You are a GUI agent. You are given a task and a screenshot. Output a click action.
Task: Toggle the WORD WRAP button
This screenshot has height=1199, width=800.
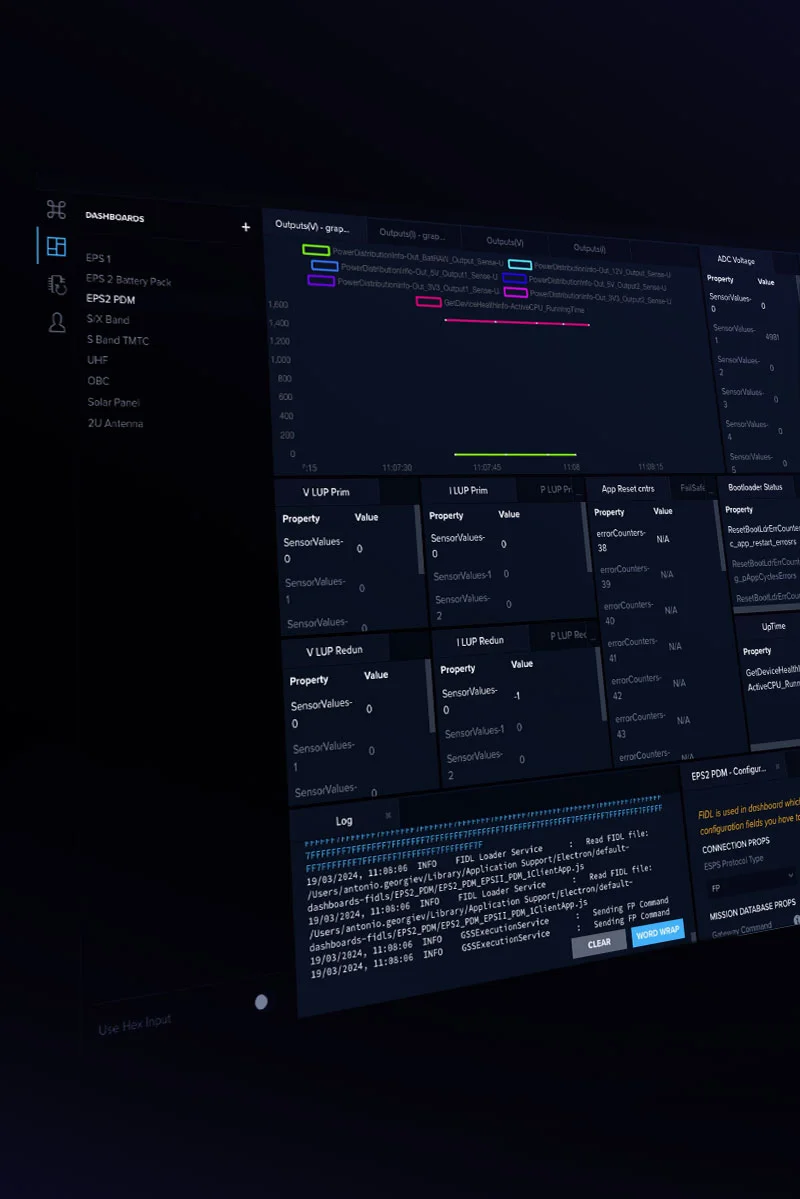[x=657, y=933]
